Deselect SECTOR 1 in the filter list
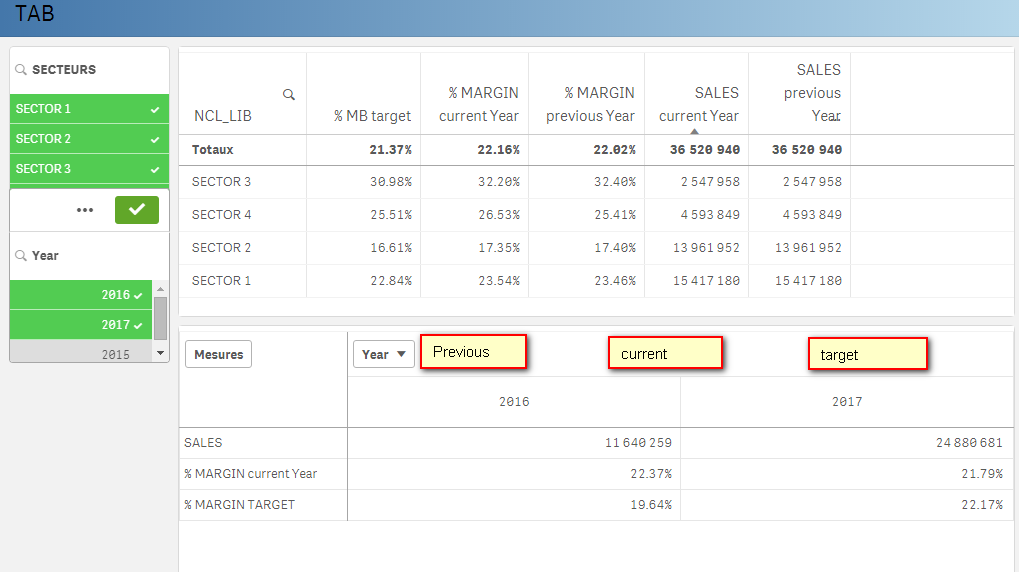1019x572 pixels. [x=89, y=109]
